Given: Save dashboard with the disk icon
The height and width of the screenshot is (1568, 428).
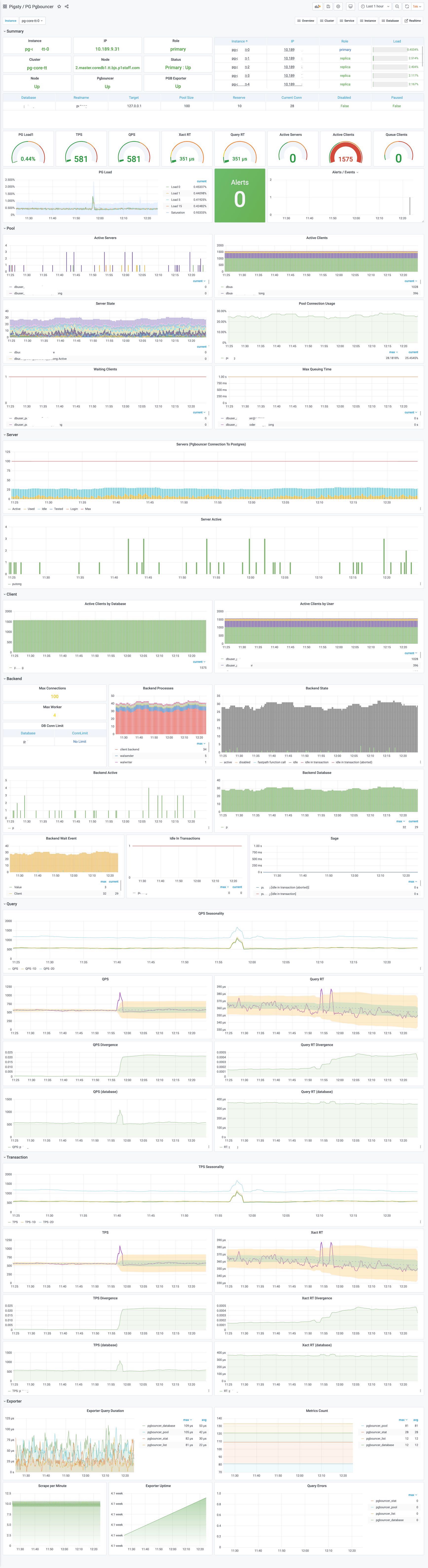Looking at the screenshot, I should tap(328, 6).
